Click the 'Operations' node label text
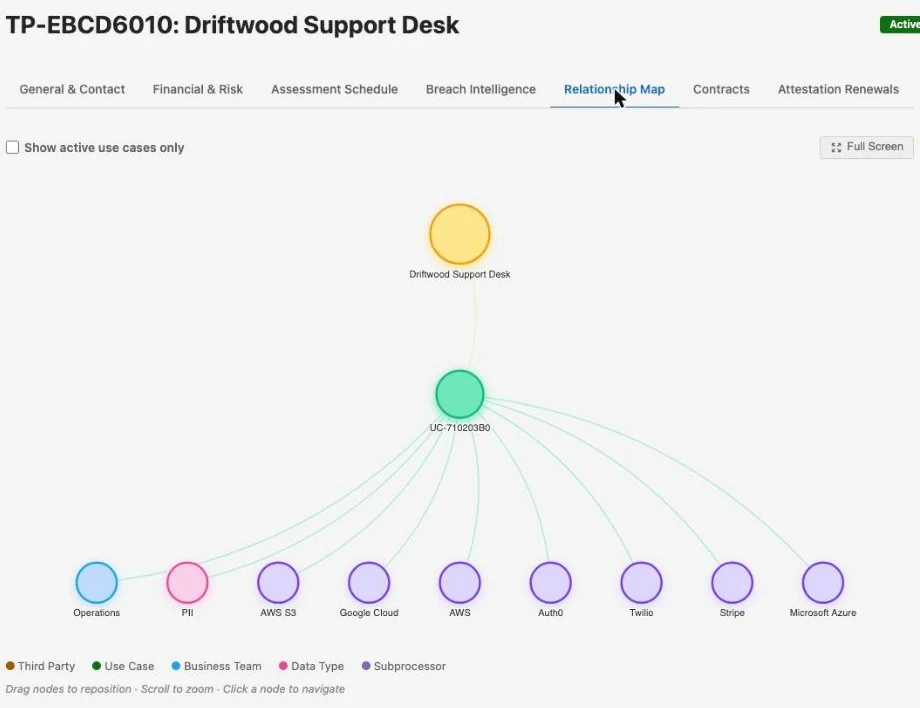Image resolution: width=920 pixels, height=708 pixels. coord(96,612)
